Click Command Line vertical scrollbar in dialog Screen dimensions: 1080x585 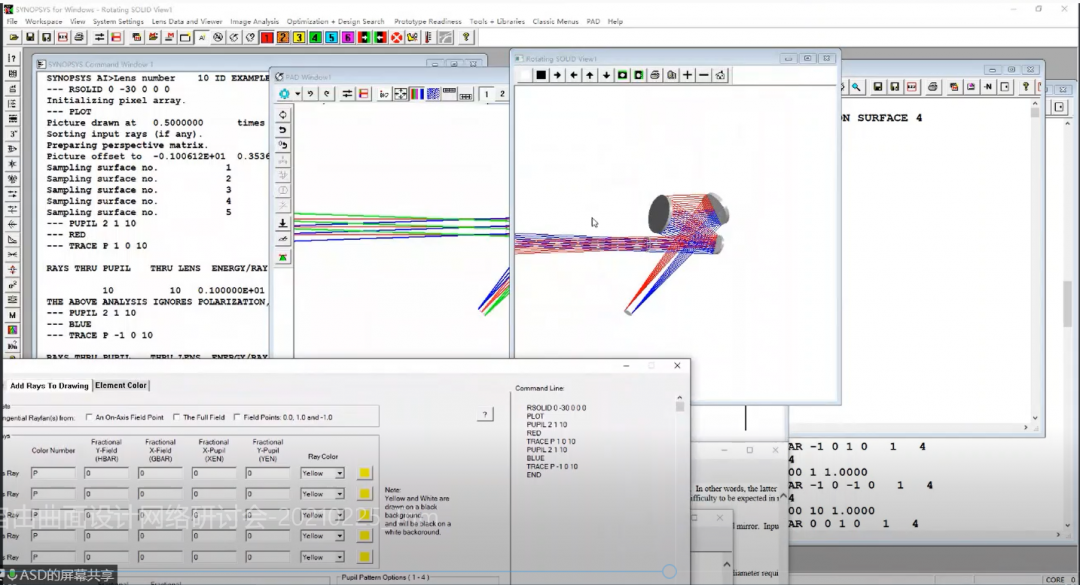(680, 482)
